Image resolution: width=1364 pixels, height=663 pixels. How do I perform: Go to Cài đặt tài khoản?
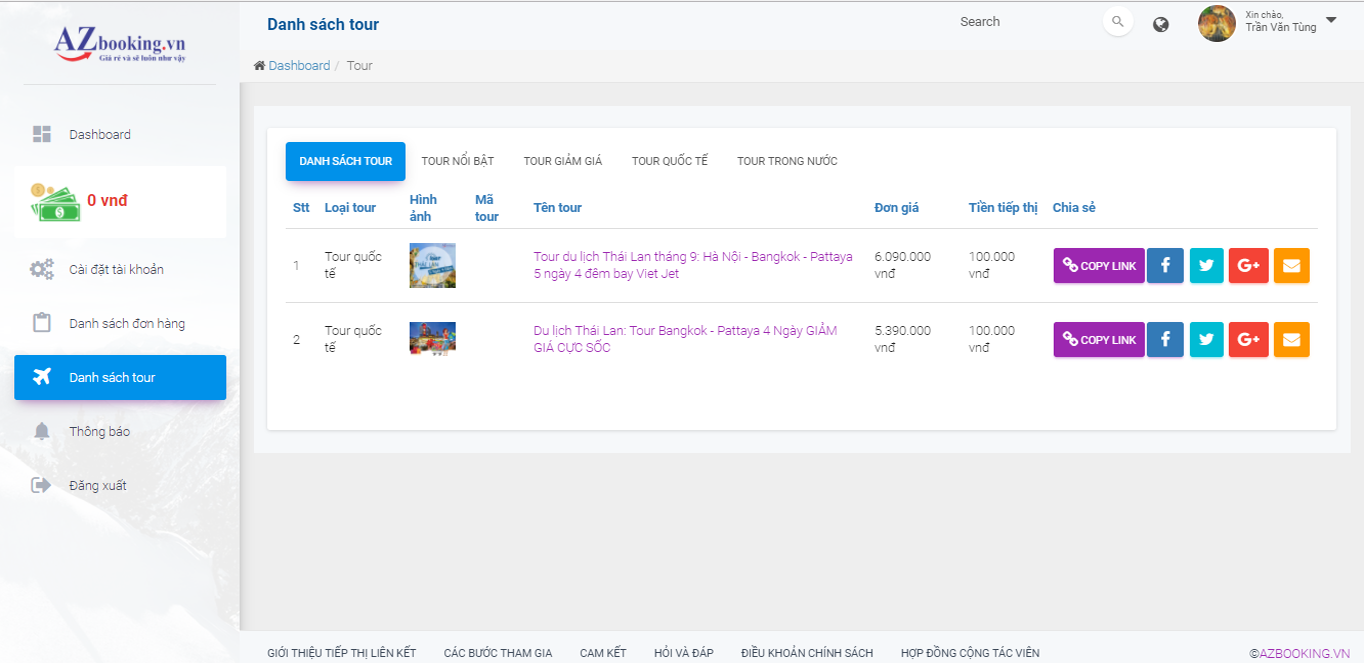(116, 269)
